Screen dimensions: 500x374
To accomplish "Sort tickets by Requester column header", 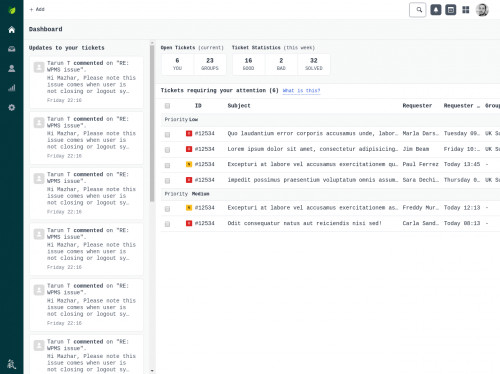I will tap(417, 106).
